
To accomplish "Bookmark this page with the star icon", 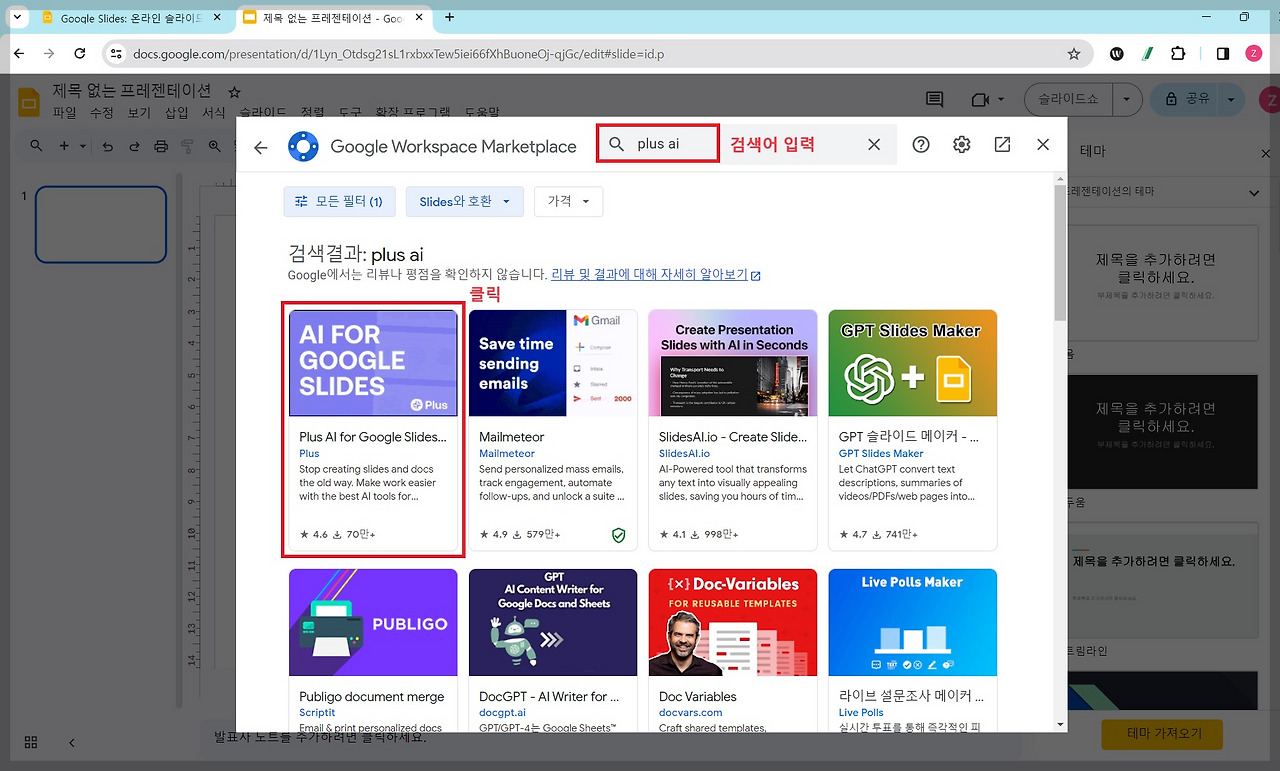I will tap(1074, 54).
